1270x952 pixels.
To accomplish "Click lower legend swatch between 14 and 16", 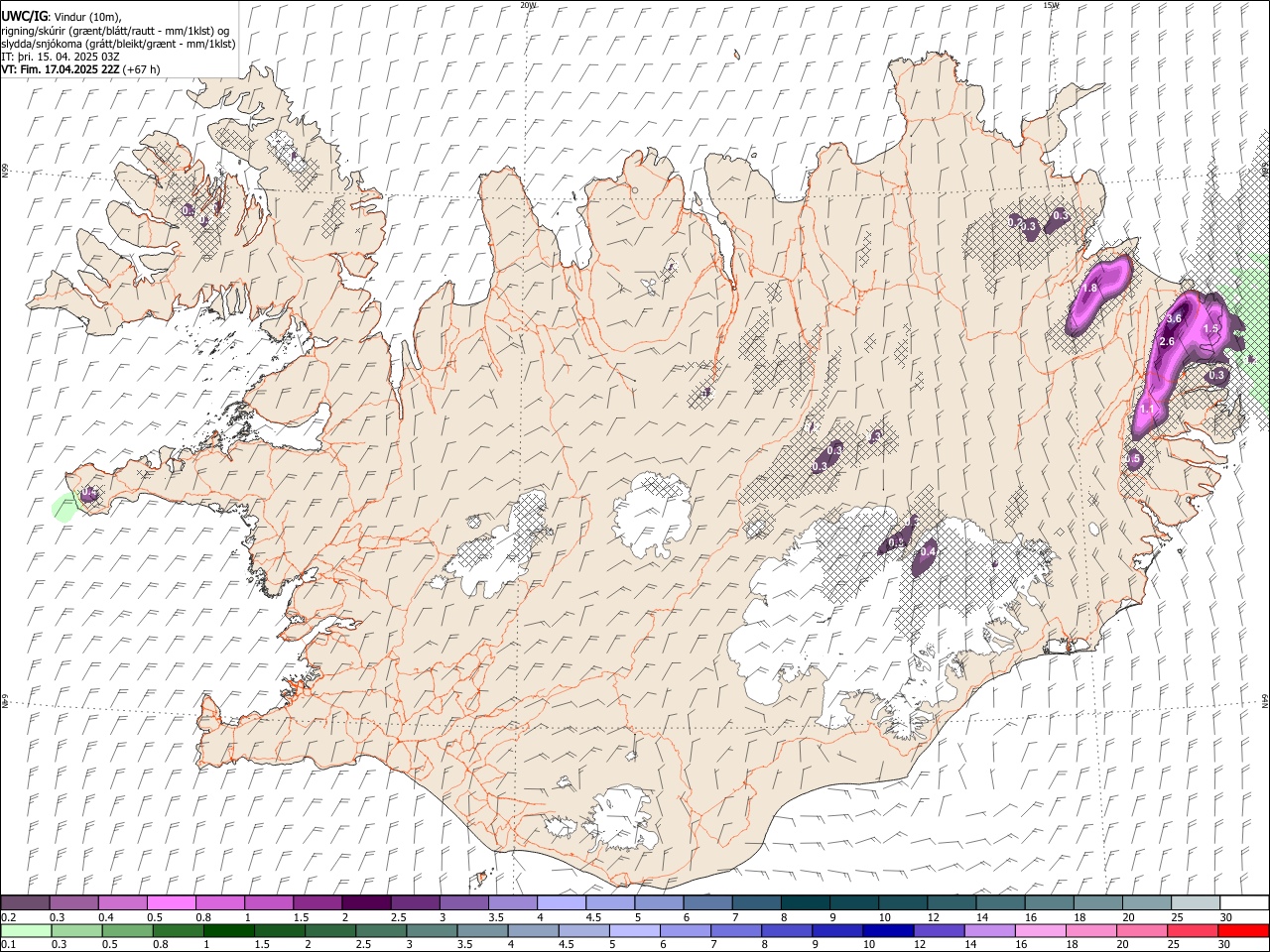I will [x=989, y=930].
